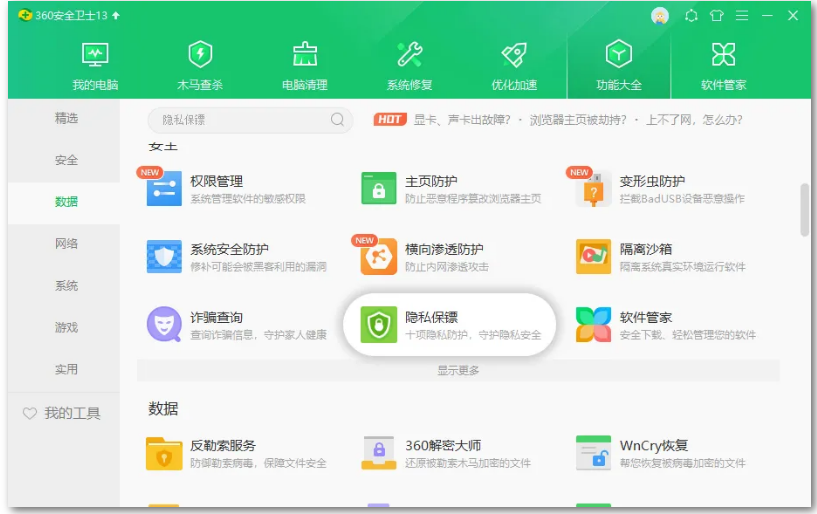The width and height of the screenshot is (817, 514).
Task: Open the 上不了网,怎么办? link
Action: (694, 120)
